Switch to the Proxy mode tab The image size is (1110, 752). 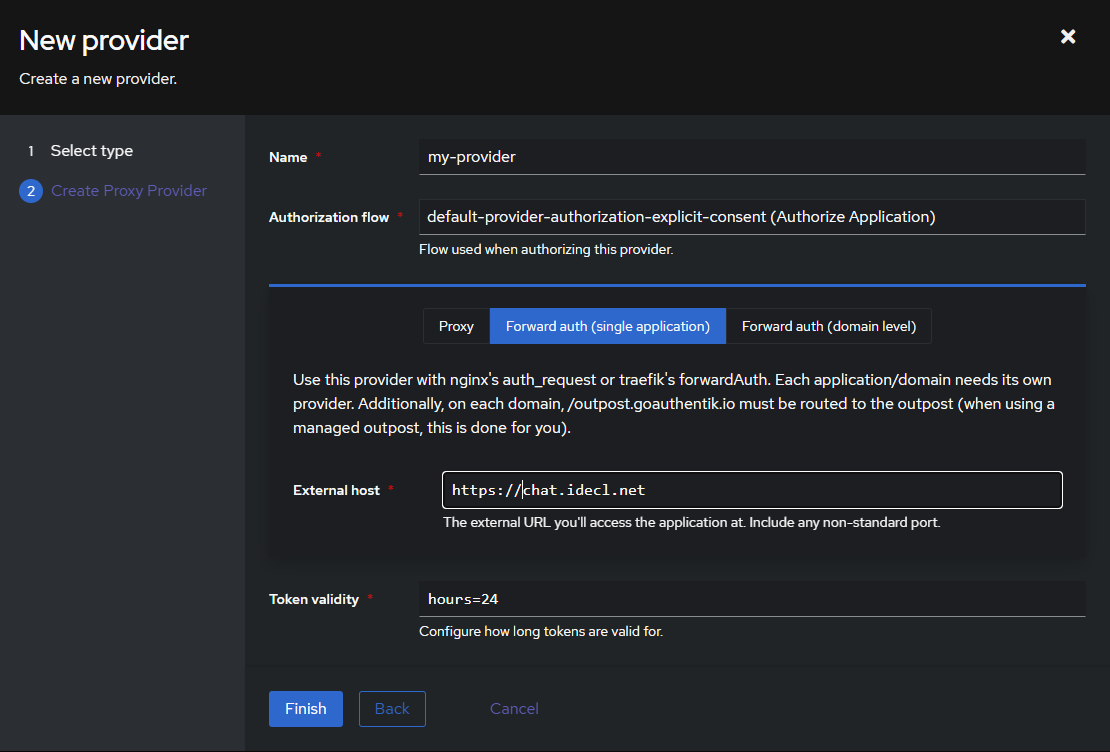tap(456, 326)
